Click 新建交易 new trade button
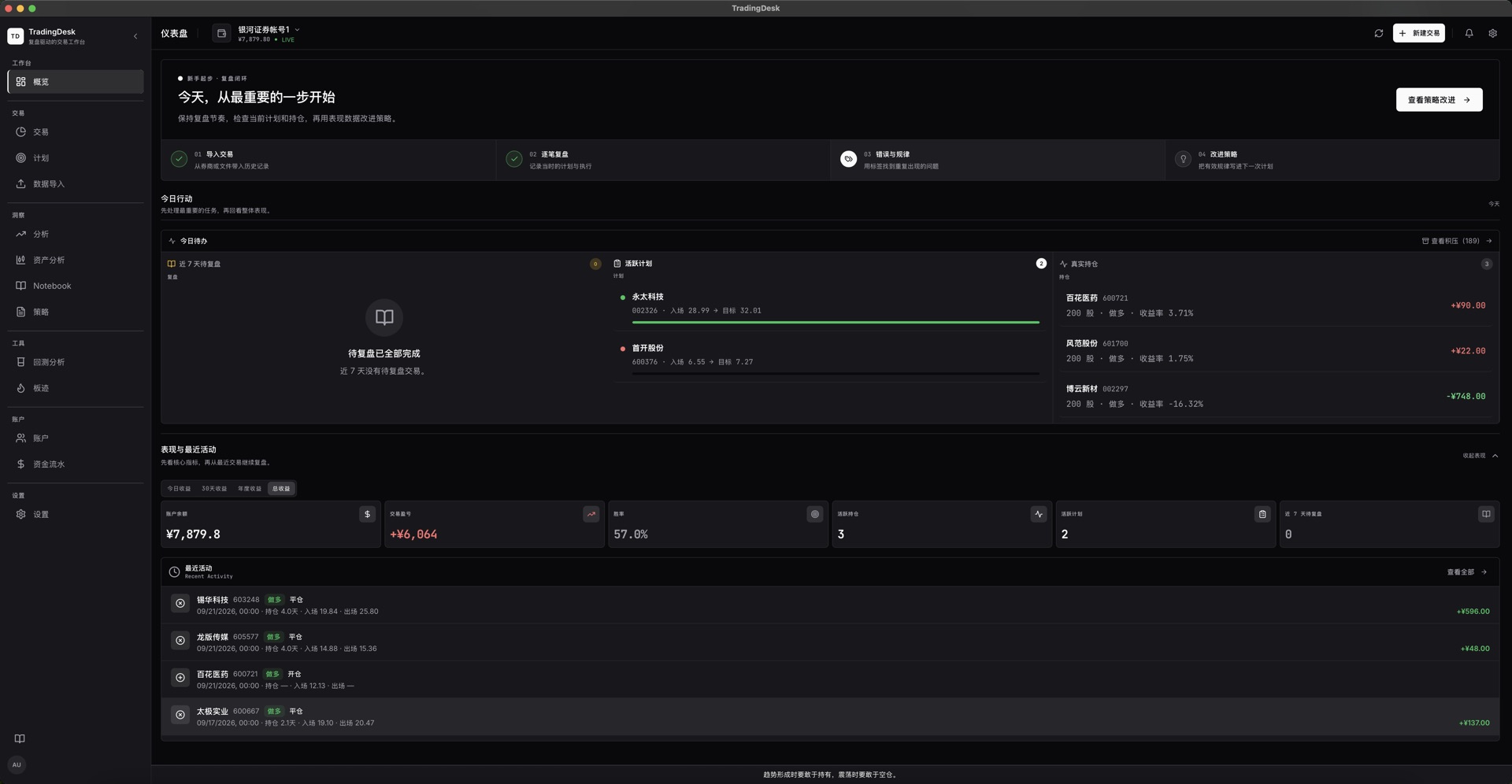 pos(1418,34)
